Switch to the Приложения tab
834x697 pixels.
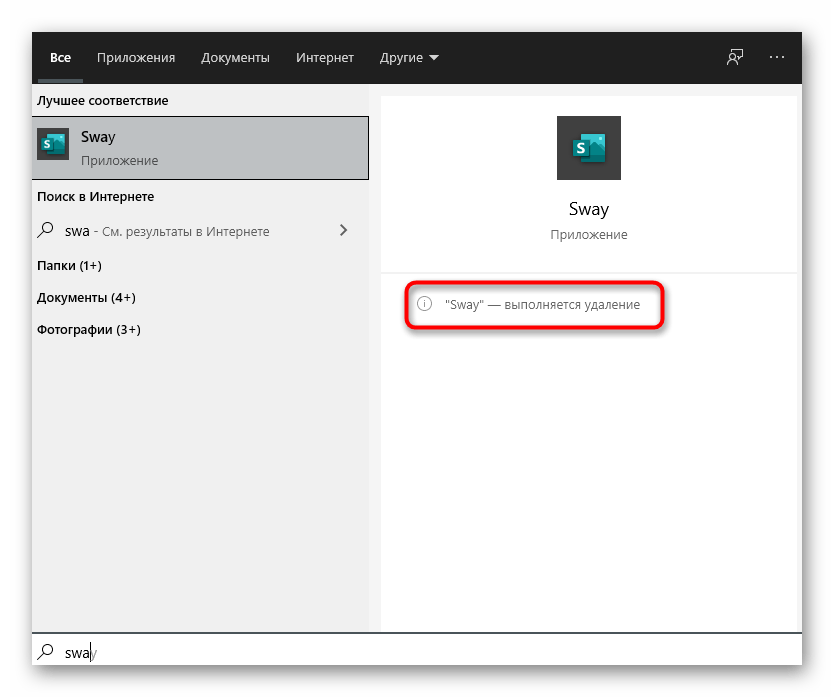point(136,58)
